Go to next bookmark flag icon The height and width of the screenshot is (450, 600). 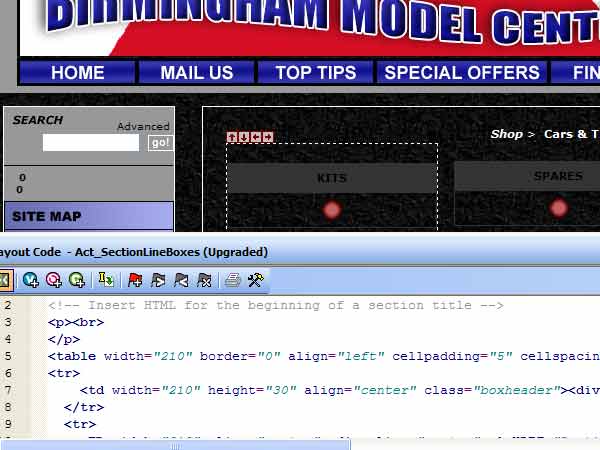tap(158, 280)
